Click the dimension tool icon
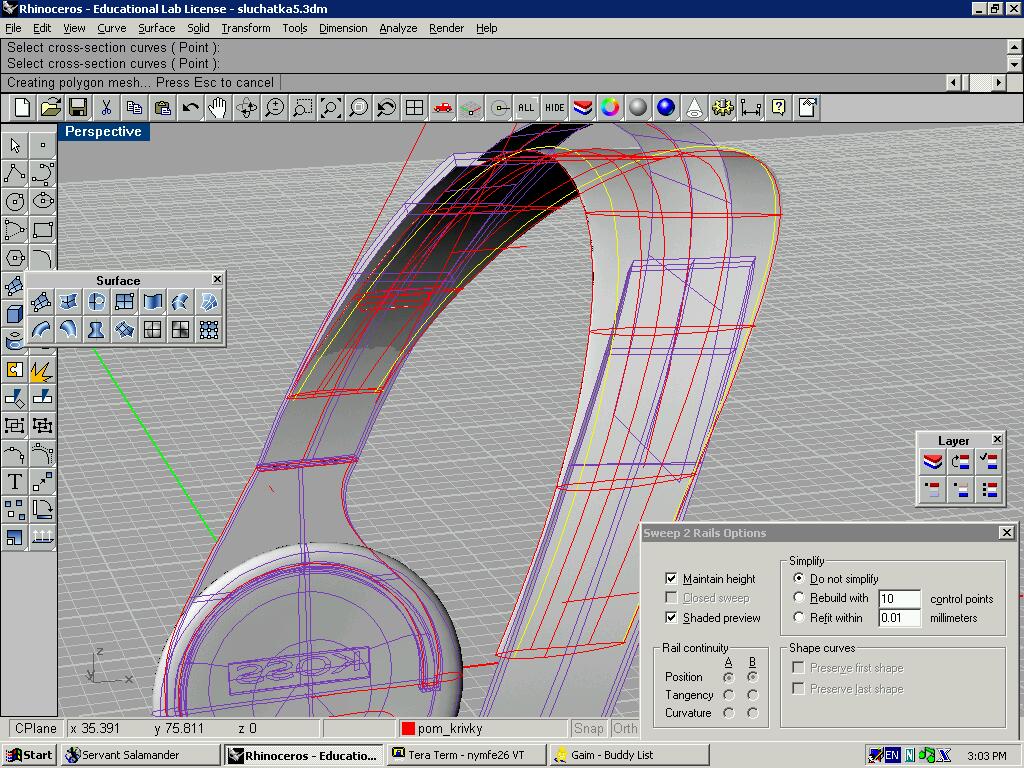The width and height of the screenshot is (1024, 768). (750, 108)
